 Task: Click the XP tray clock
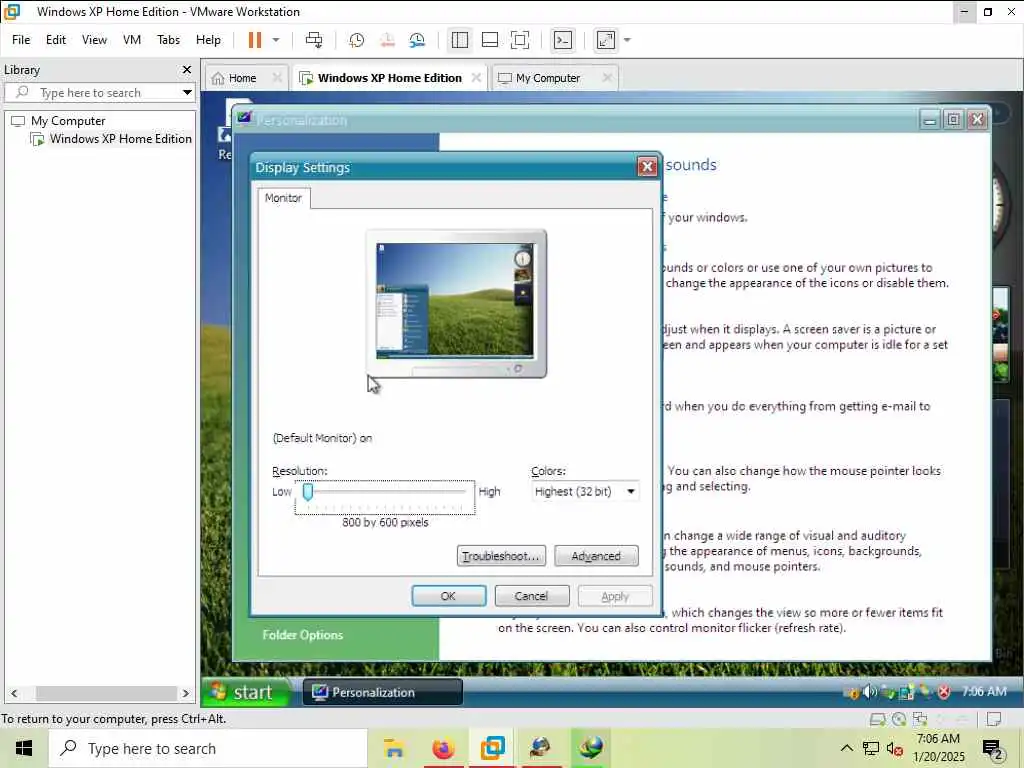pyautogui.click(x=984, y=692)
